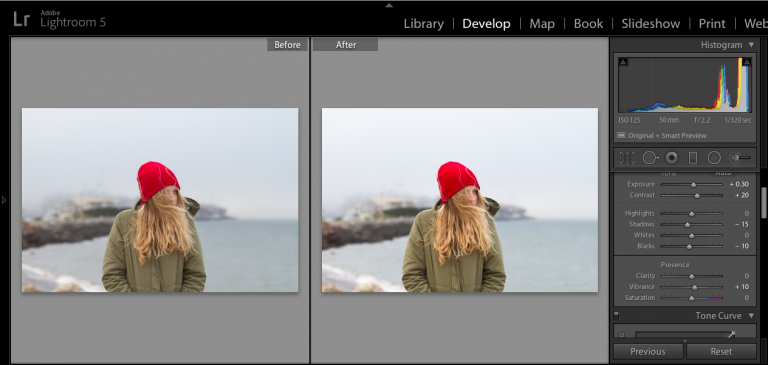
Task: Expand the bottom right panel arrow
Action: (x=685, y=341)
